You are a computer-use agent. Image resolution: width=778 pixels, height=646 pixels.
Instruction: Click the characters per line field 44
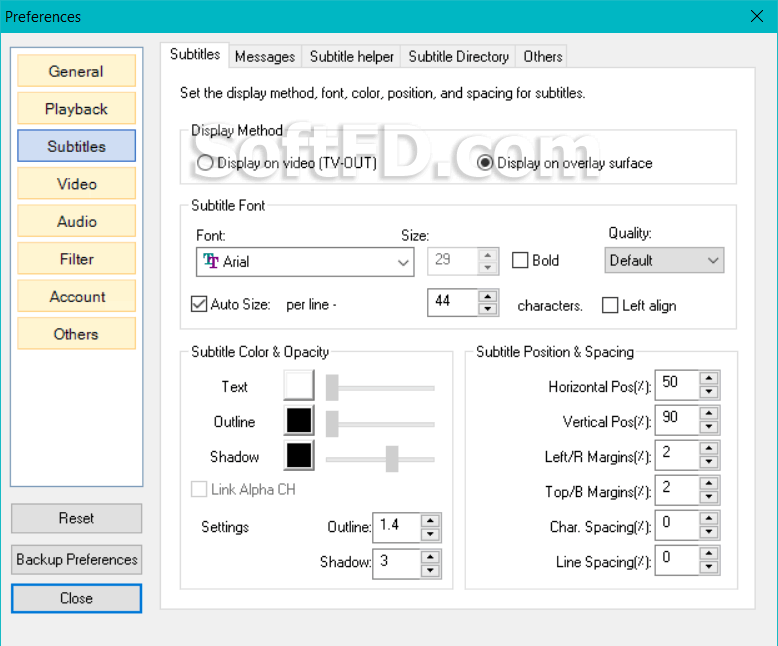453,302
